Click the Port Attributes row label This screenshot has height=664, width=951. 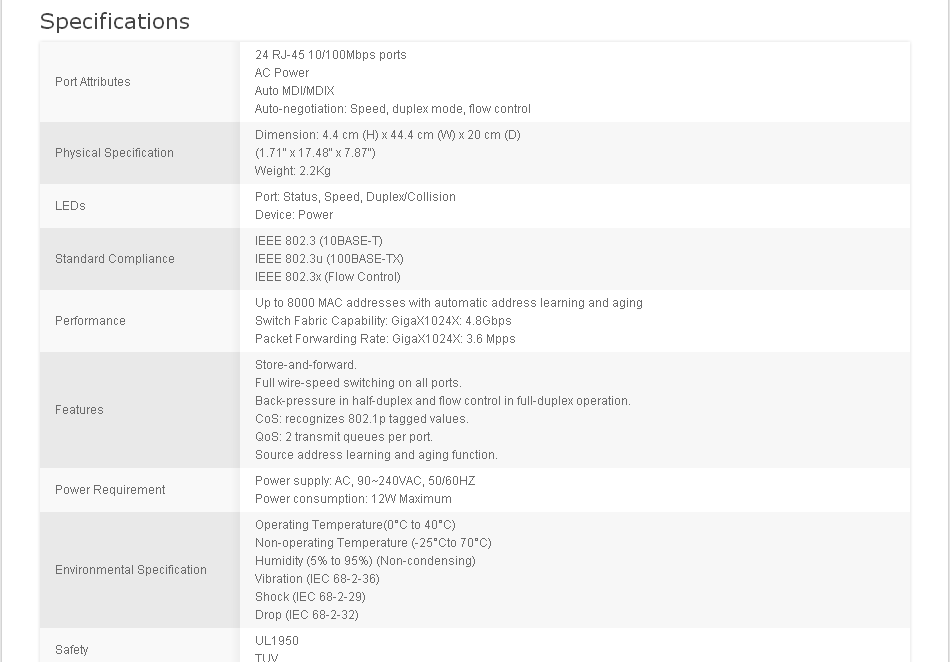click(x=92, y=82)
